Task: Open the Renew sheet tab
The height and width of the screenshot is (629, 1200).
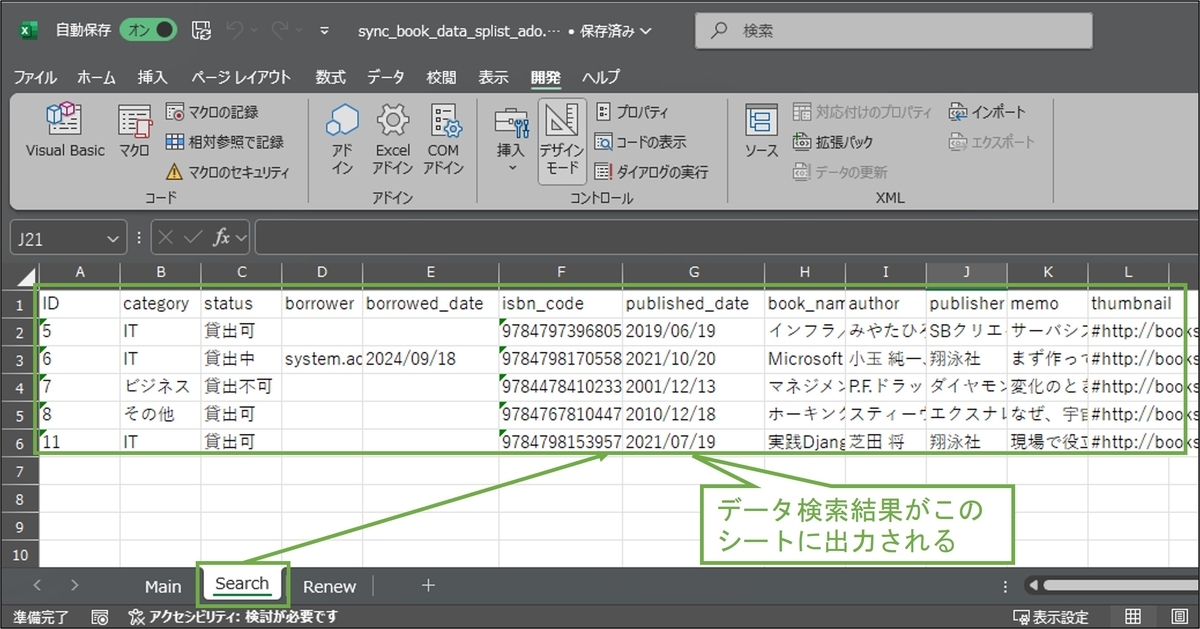Action: tap(329, 587)
